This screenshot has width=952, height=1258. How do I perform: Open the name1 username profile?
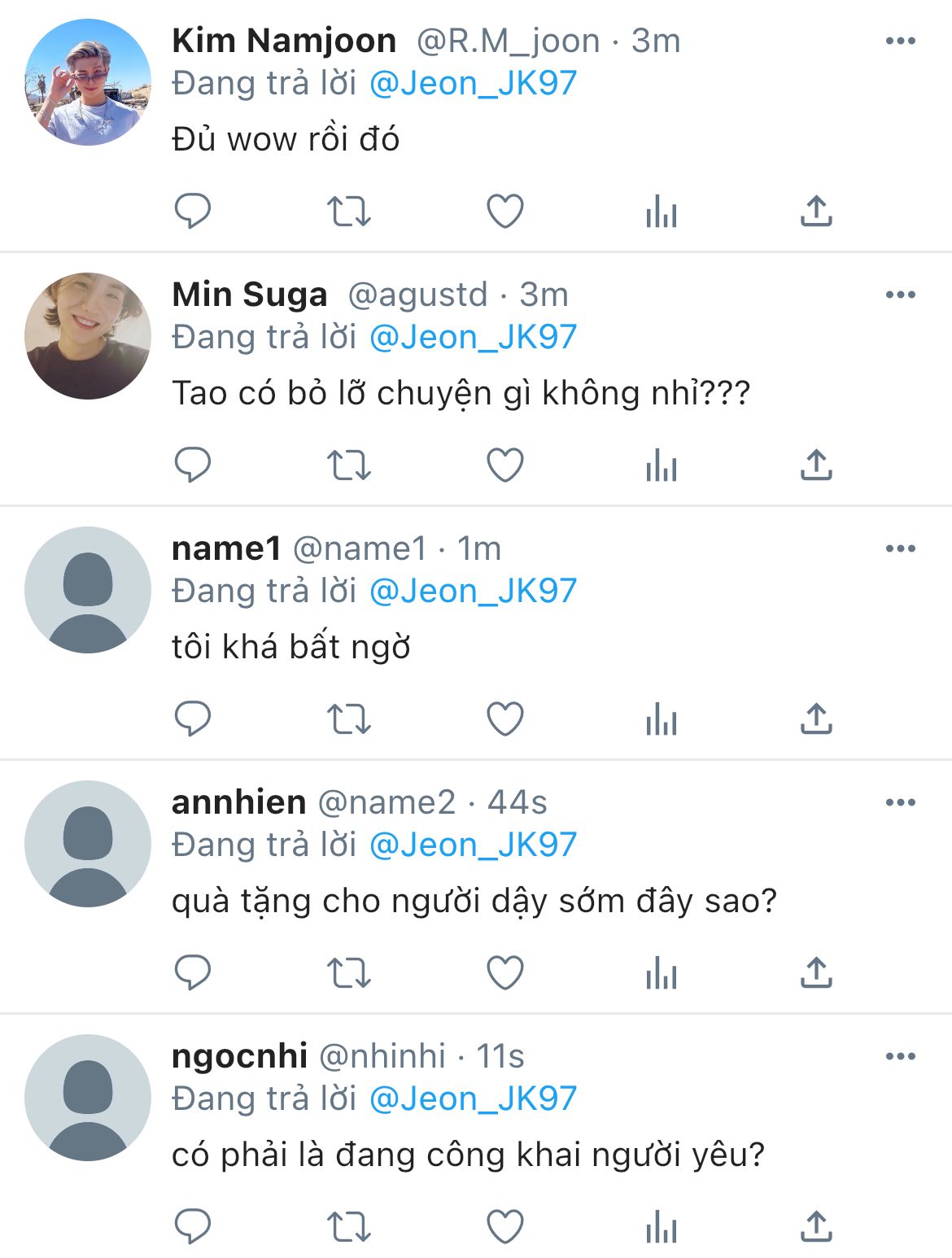click(226, 548)
